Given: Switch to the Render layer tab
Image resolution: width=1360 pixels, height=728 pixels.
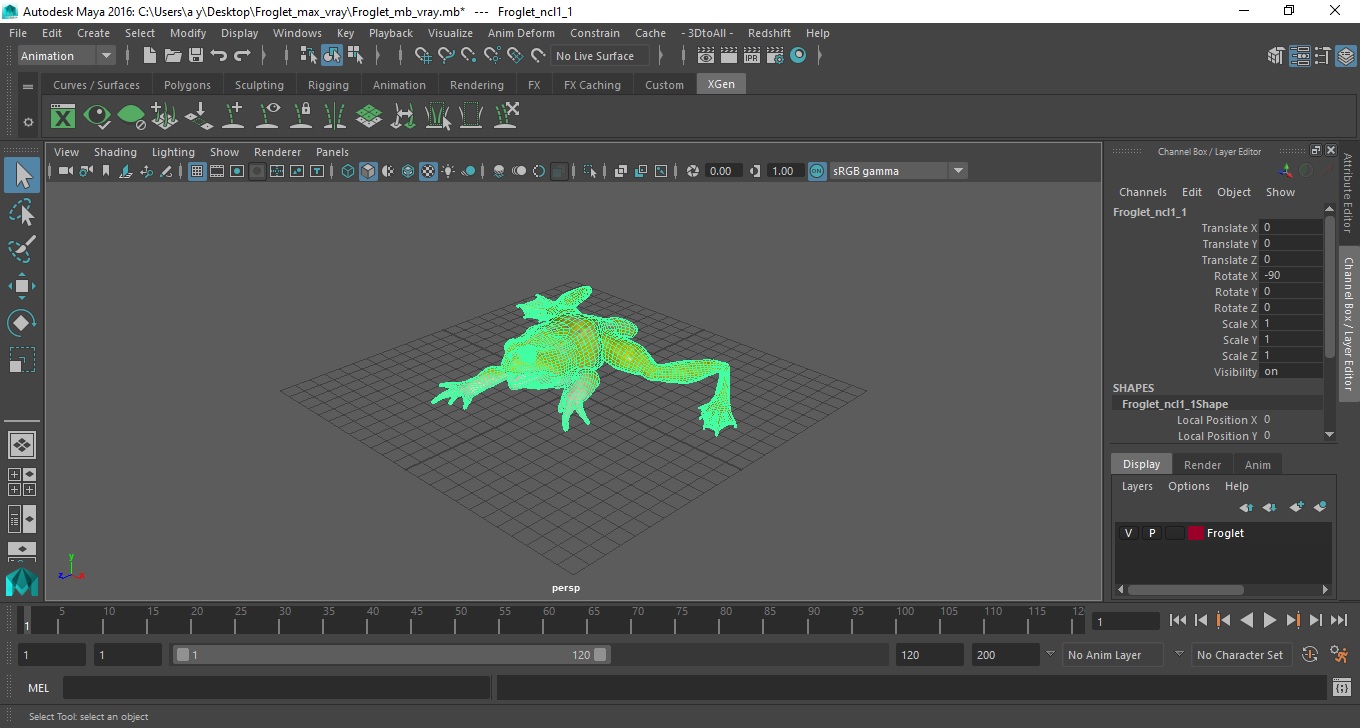Looking at the screenshot, I should coord(1202,465).
